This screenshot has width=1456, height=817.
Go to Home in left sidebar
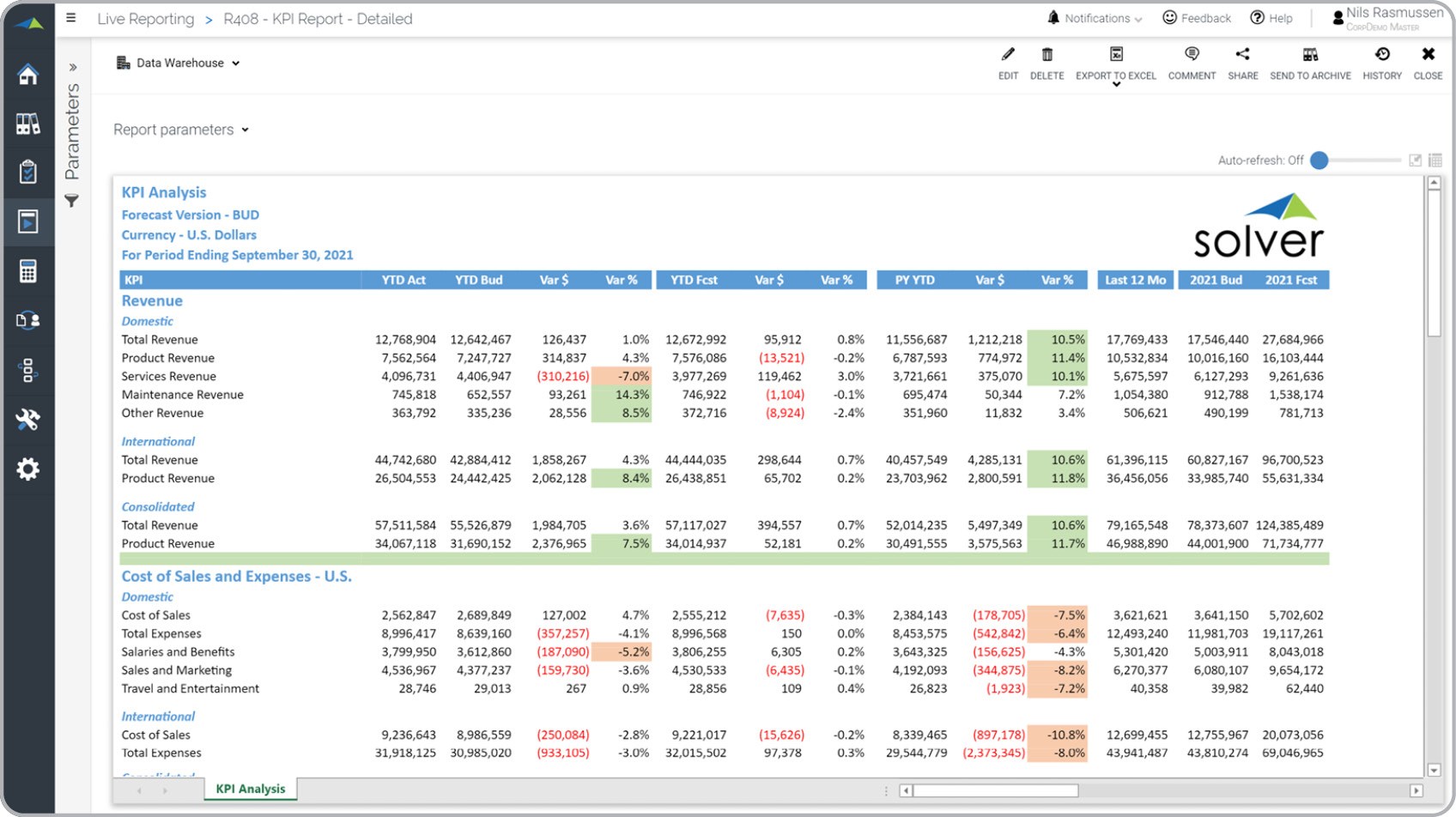coord(28,75)
